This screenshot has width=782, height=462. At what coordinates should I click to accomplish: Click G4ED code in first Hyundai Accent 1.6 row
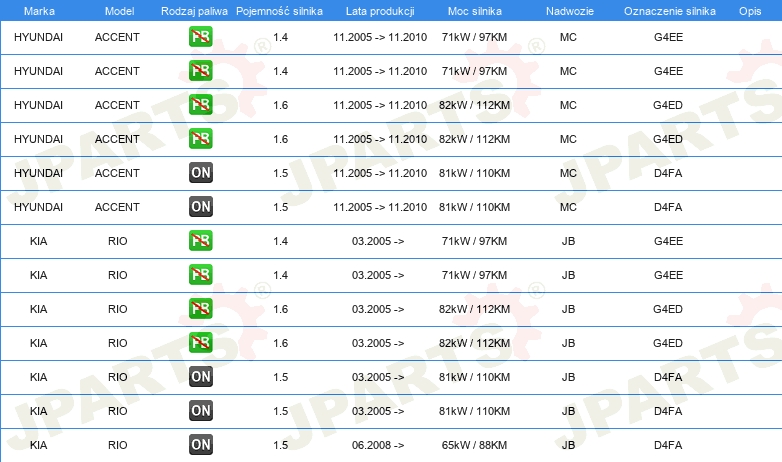click(x=668, y=105)
